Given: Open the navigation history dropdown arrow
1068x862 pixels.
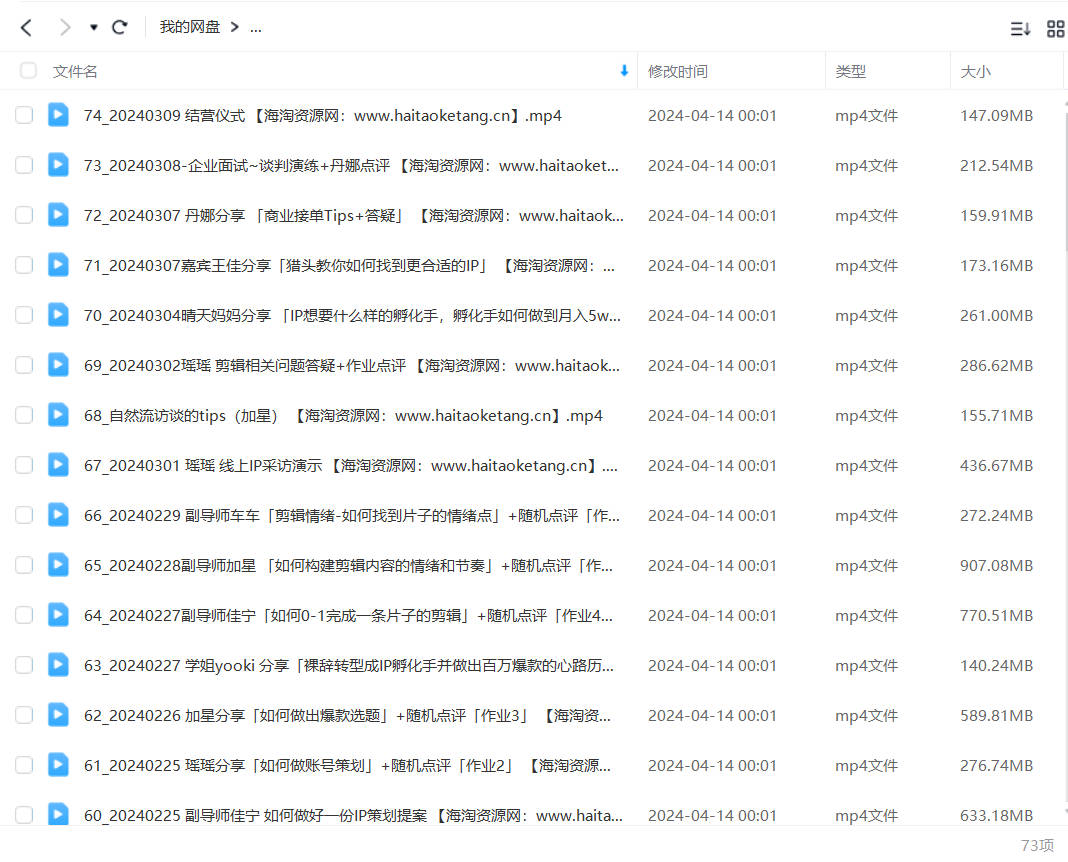Looking at the screenshot, I should click(93, 27).
